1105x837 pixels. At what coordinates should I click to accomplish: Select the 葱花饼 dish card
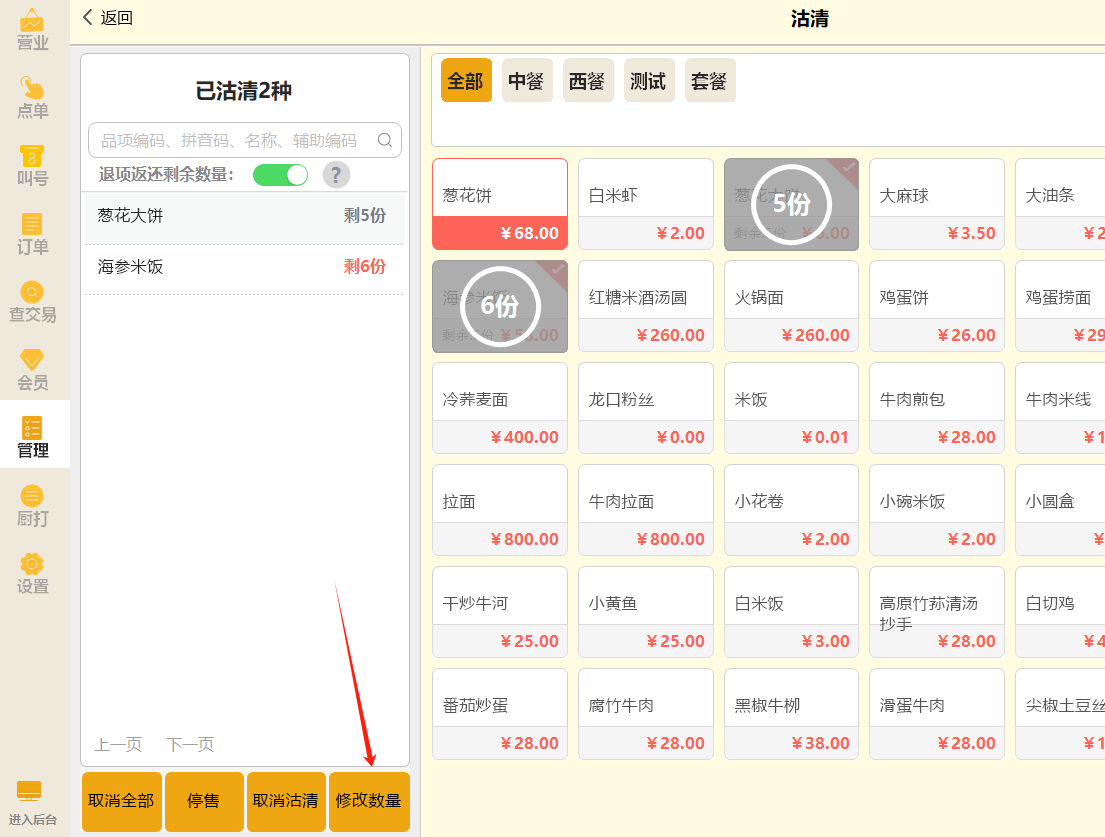(x=500, y=204)
